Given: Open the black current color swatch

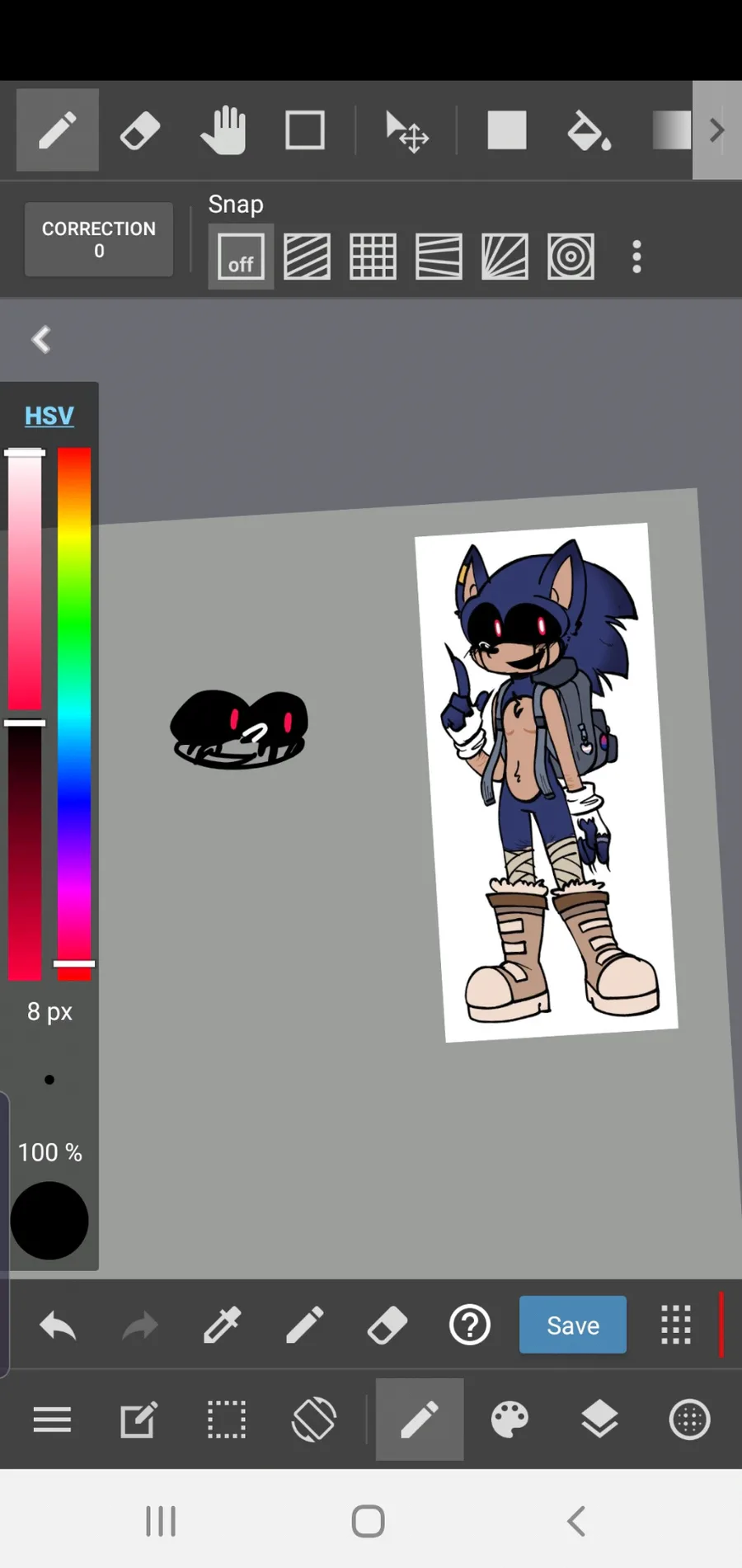Looking at the screenshot, I should click(x=49, y=1221).
